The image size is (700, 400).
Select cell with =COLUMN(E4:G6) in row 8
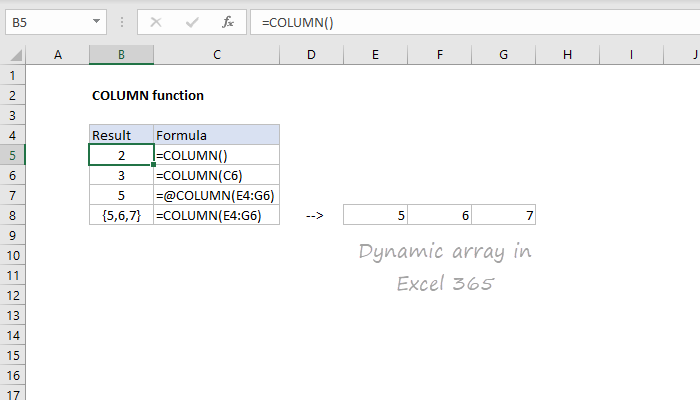[217, 215]
